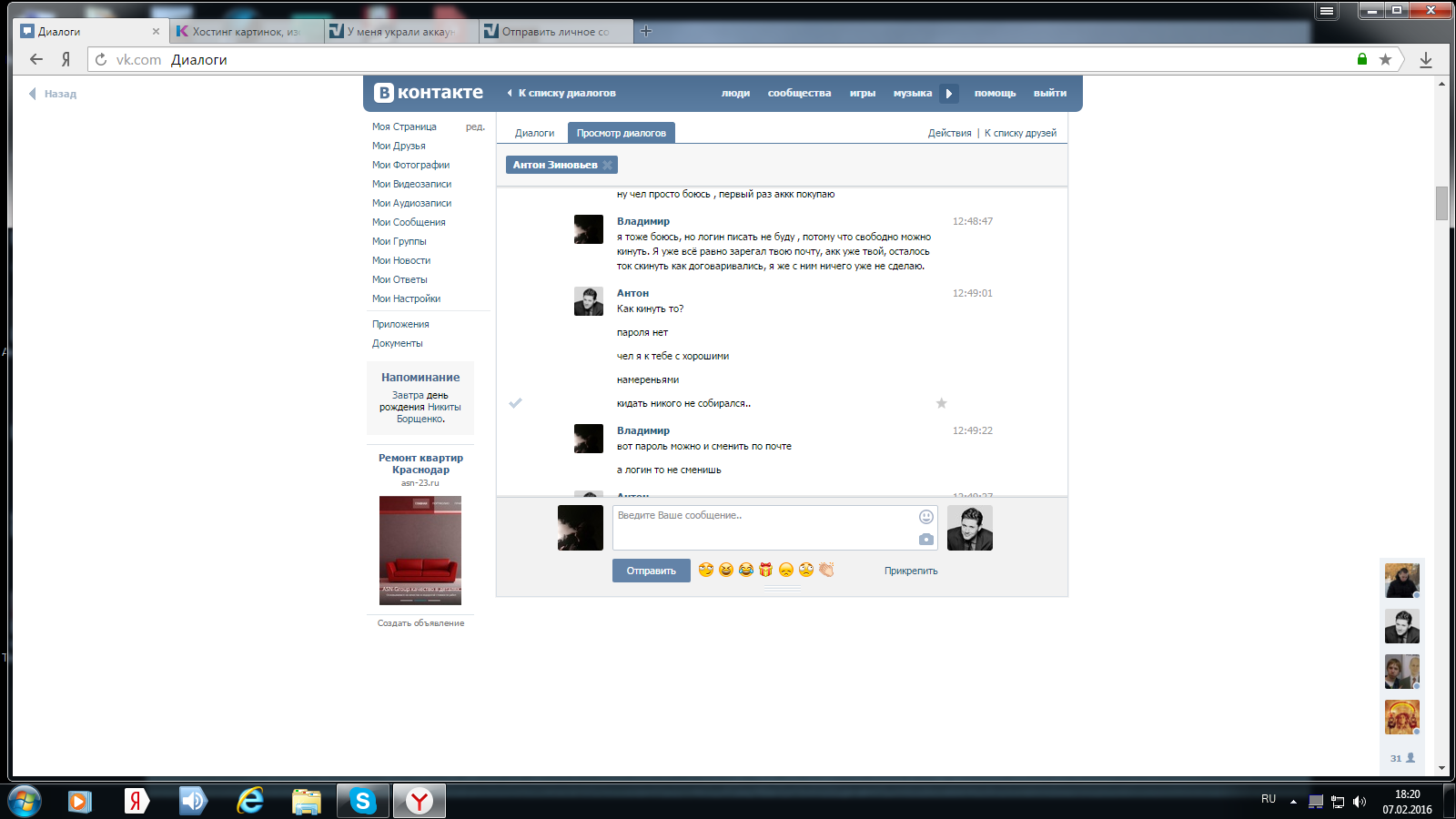
Task: Open игры in the top navigation
Action: pyautogui.click(x=863, y=93)
